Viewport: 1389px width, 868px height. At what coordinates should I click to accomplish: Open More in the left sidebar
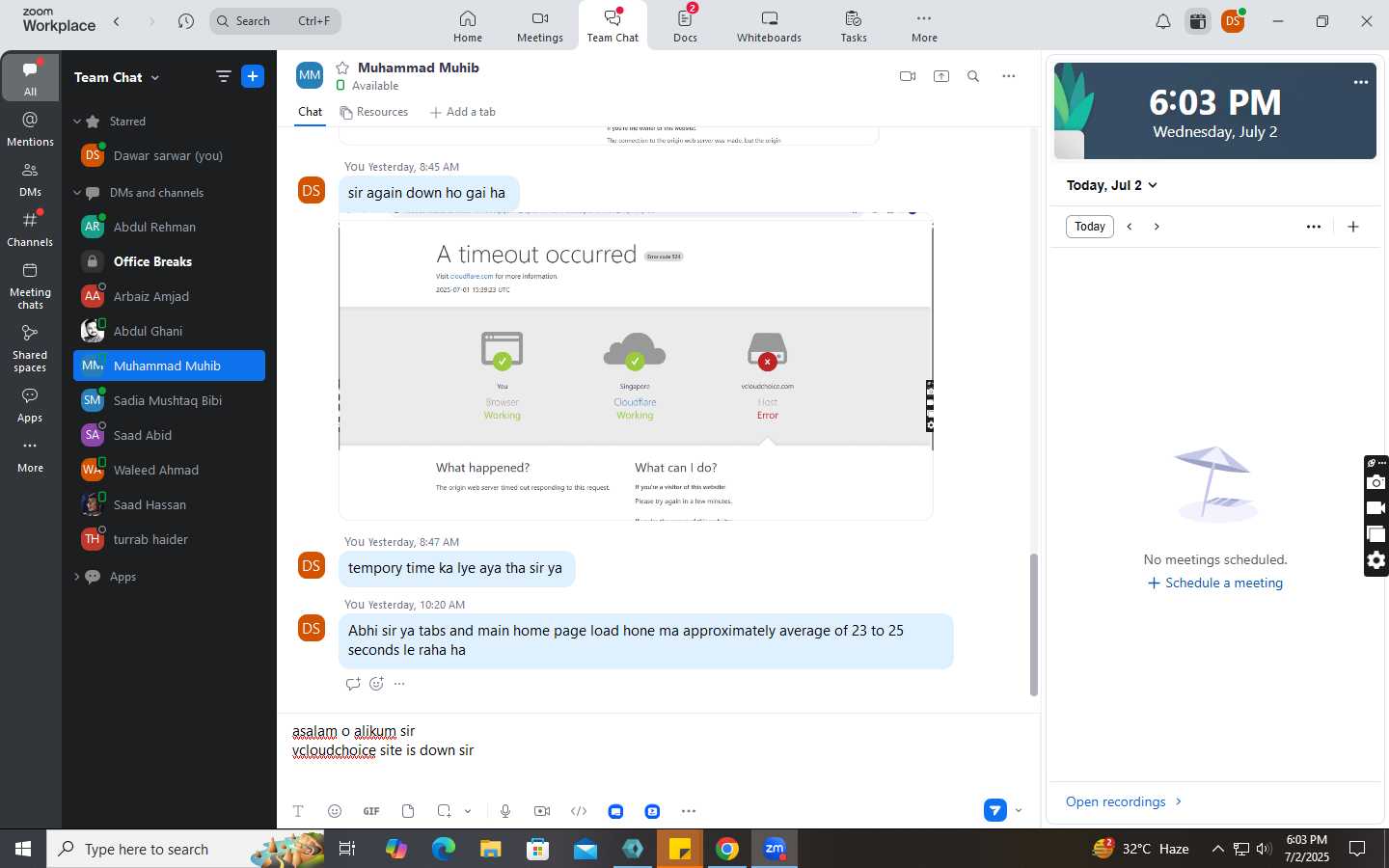coord(31,455)
